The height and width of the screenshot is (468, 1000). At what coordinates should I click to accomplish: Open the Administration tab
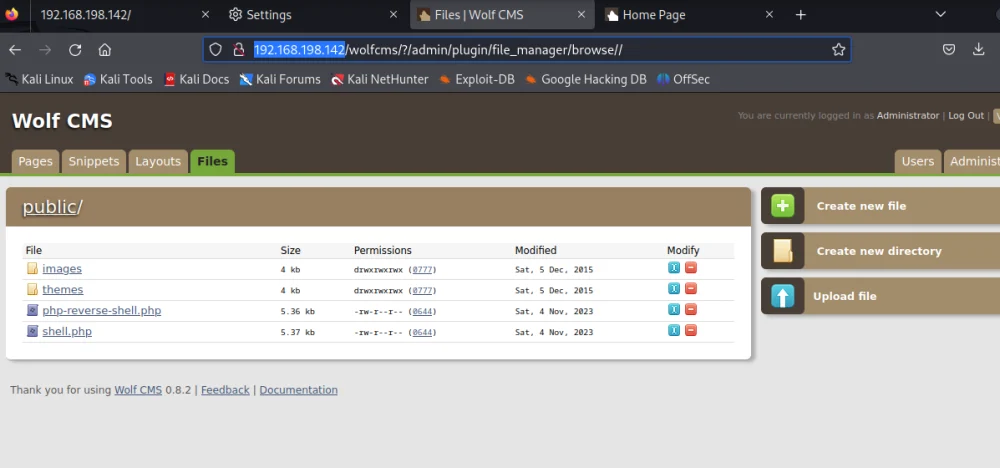point(972,161)
